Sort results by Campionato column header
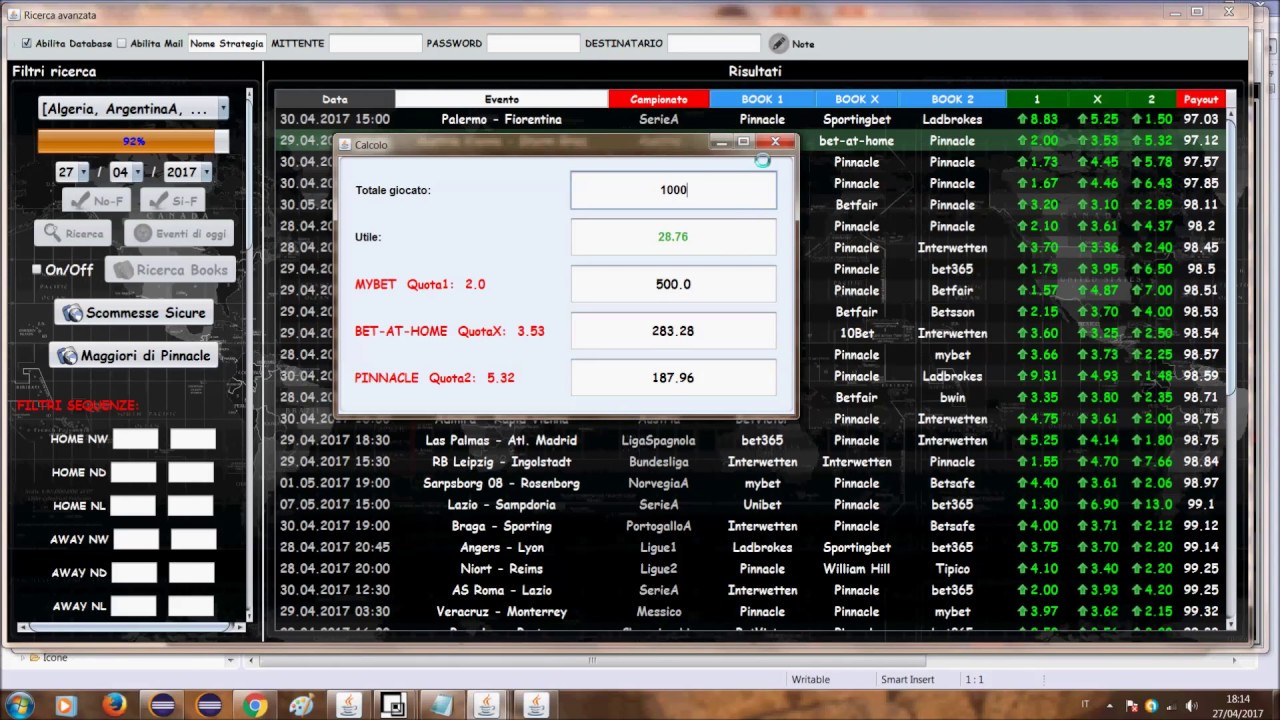 (659, 99)
